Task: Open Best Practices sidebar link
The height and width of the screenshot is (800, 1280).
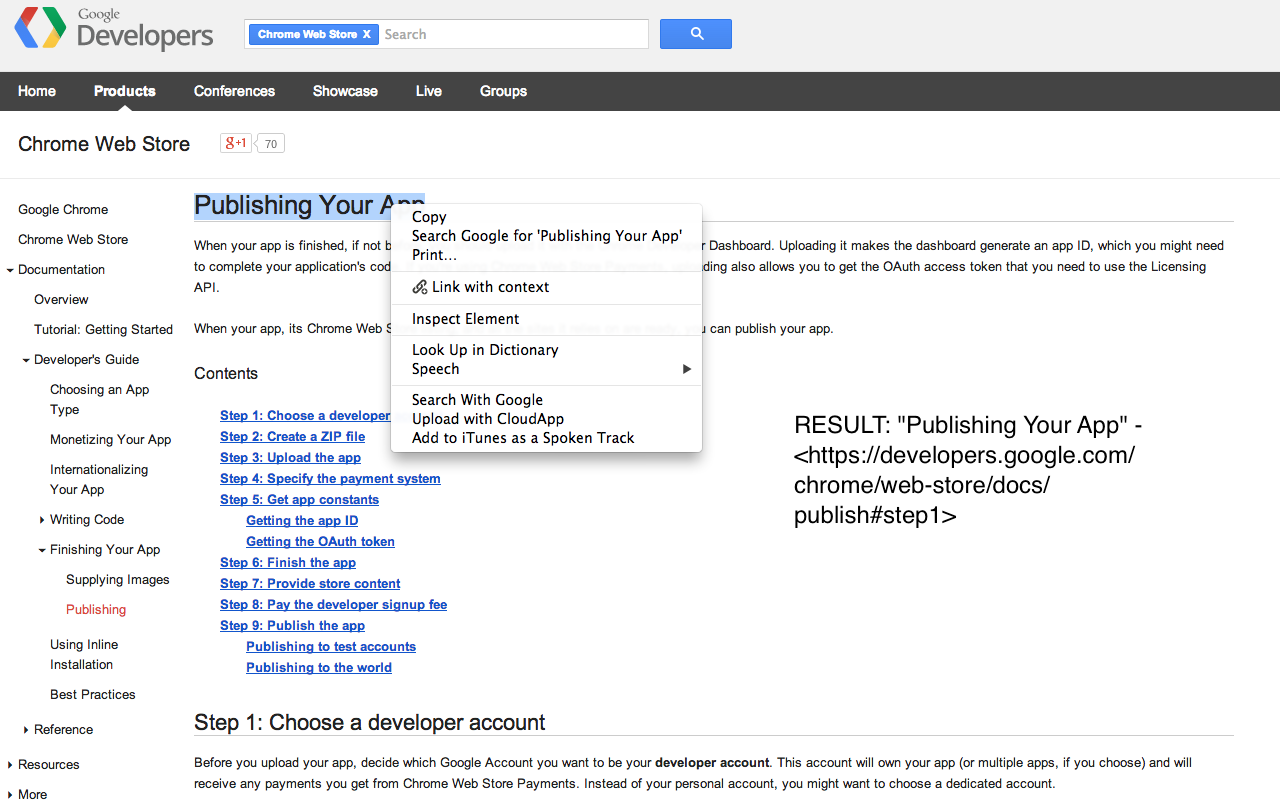Action: [x=92, y=695]
